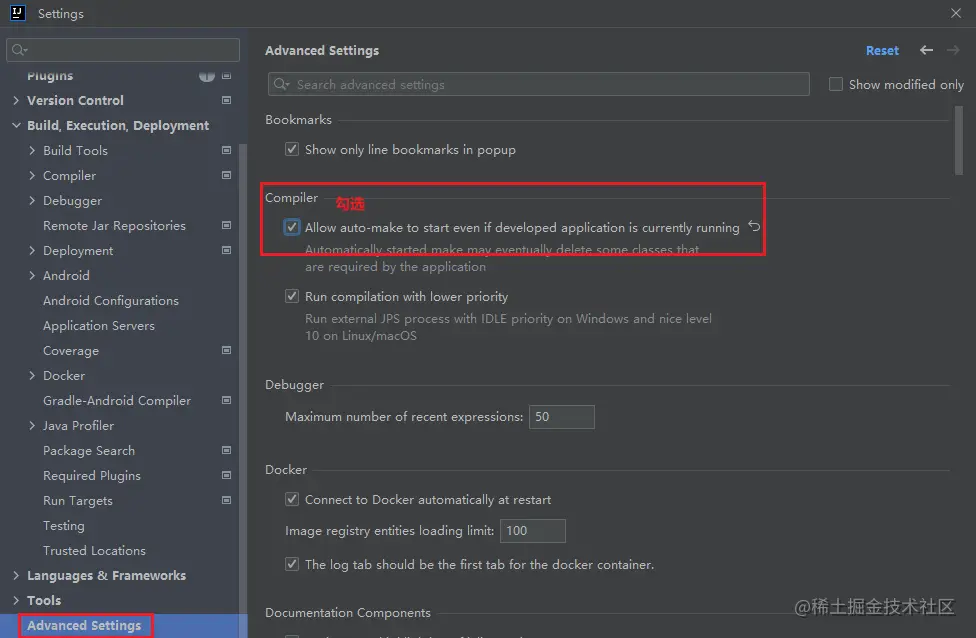Click the right panel vertical scrollbar thumb
Screen dimensions: 976x638
tap(959, 140)
